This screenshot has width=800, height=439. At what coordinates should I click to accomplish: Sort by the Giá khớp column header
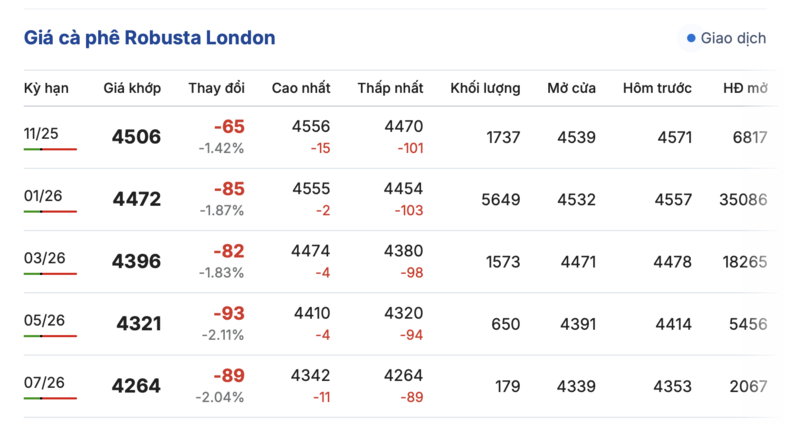(x=132, y=88)
